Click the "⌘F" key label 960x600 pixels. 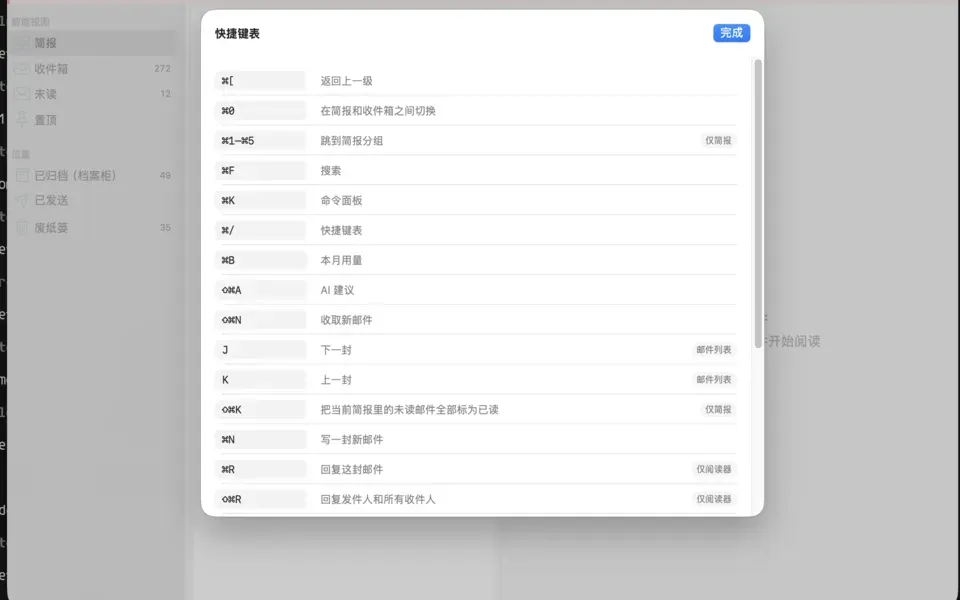[x=228, y=171]
